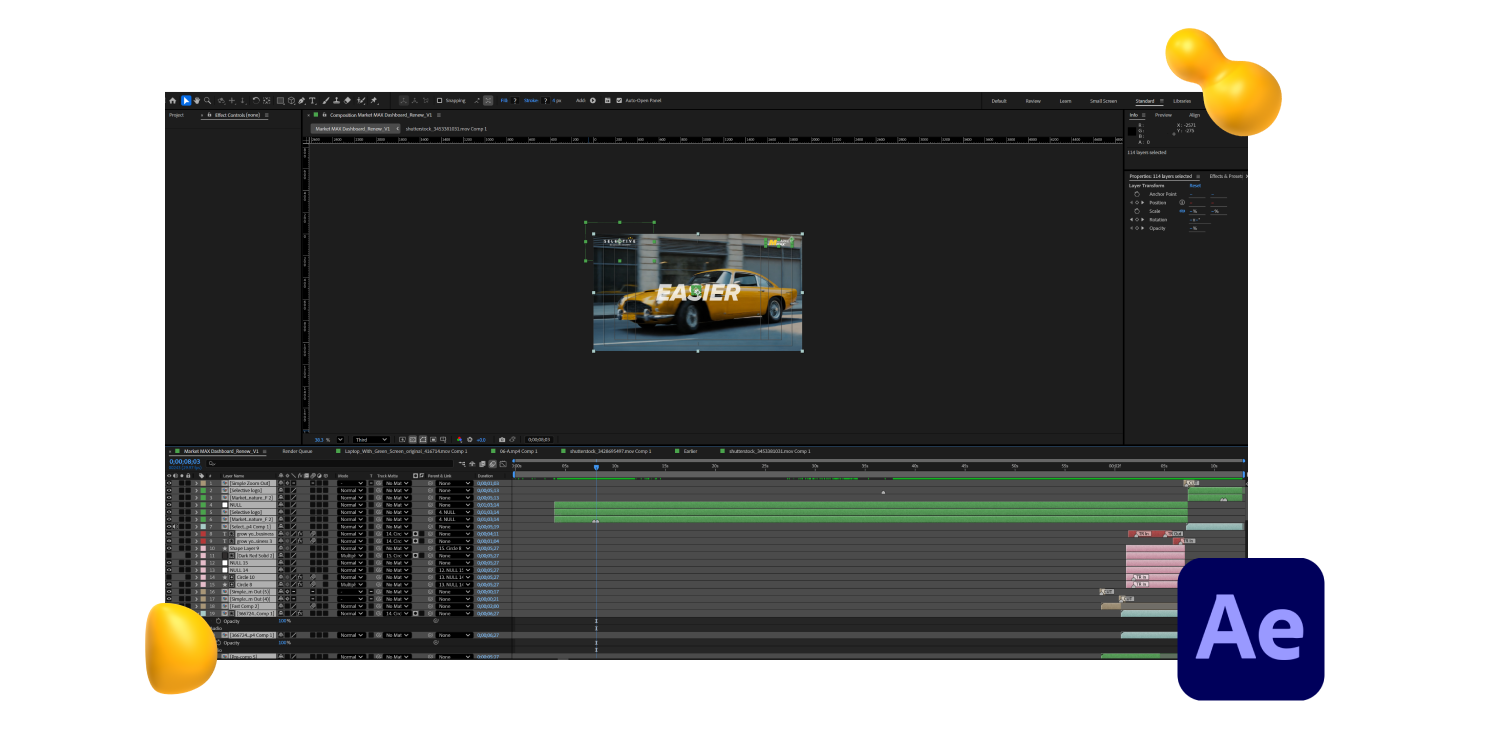Select the Rectangle shape tool
The width and height of the screenshot is (1500, 750).
(x=280, y=101)
